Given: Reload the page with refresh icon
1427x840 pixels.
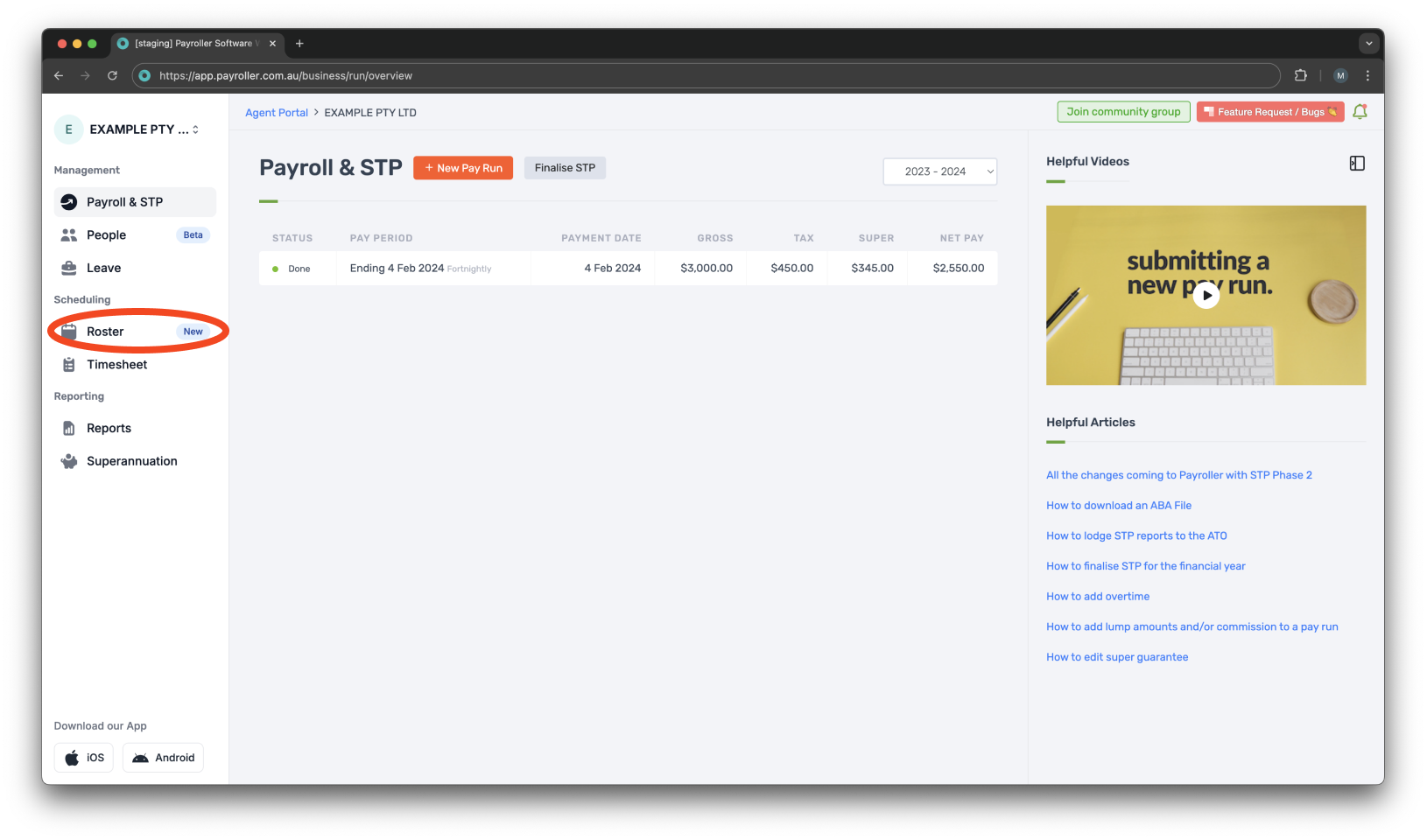Looking at the screenshot, I should click(x=112, y=76).
